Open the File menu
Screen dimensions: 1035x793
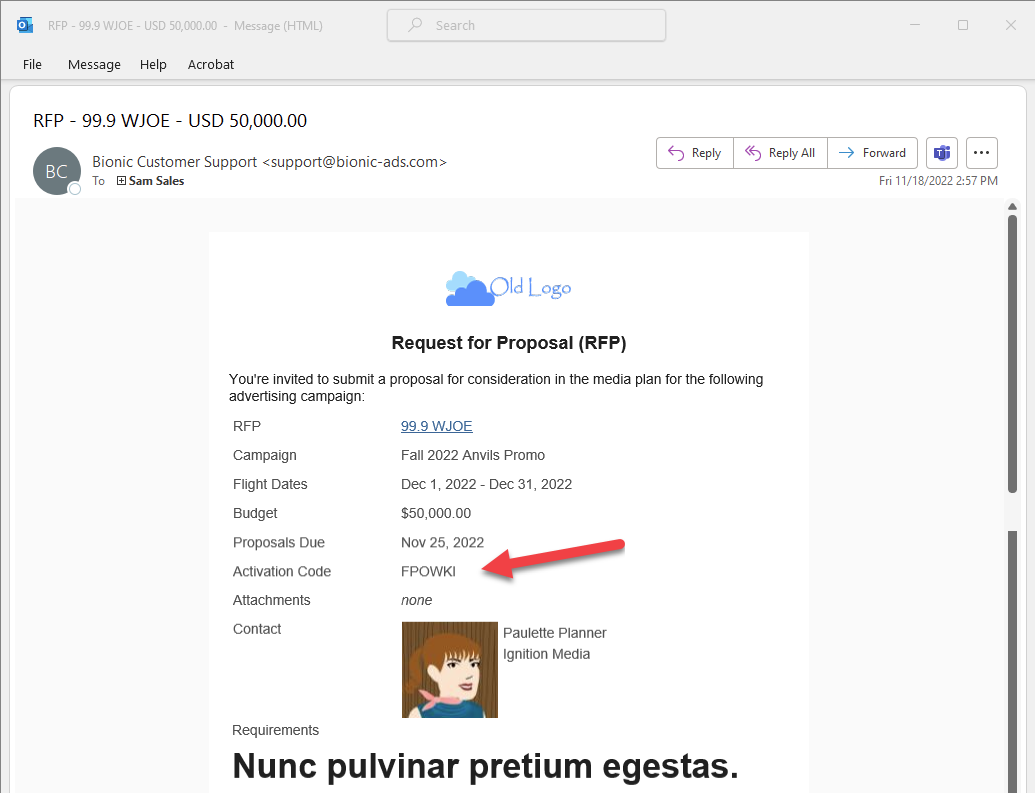pyautogui.click(x=32, y=64)
